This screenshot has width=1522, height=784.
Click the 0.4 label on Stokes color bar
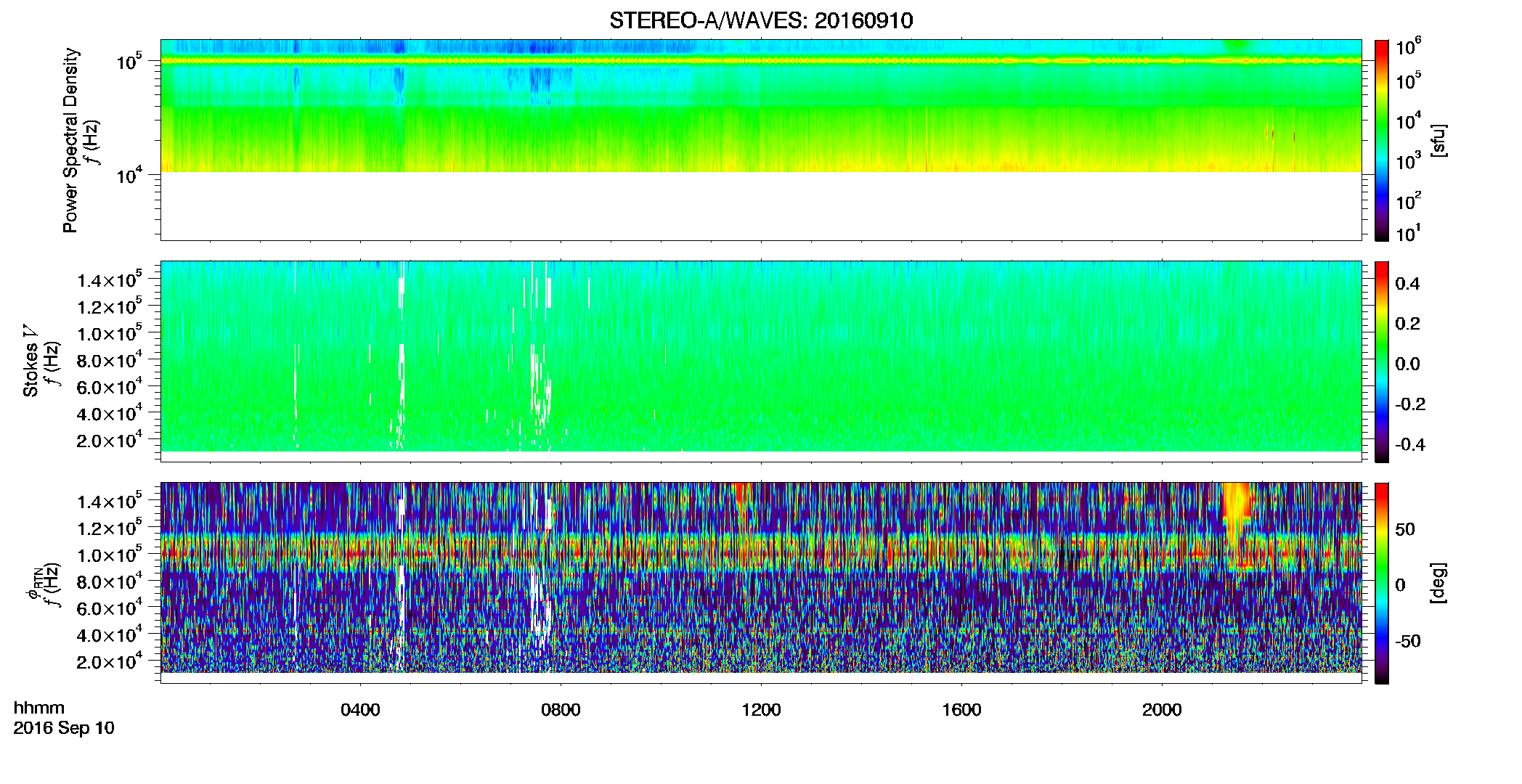[1407, 284]
